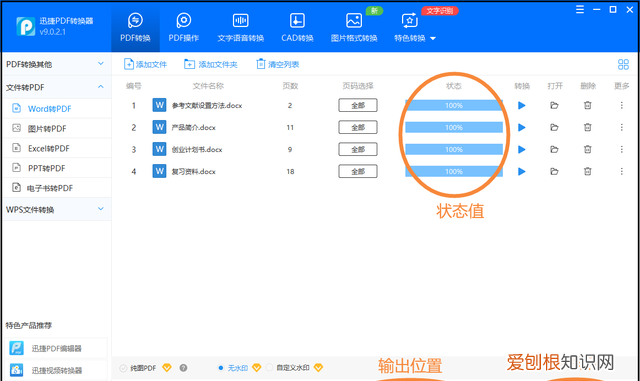
Task: Open the 文字语音转换 tab
Action: (240, 27)
